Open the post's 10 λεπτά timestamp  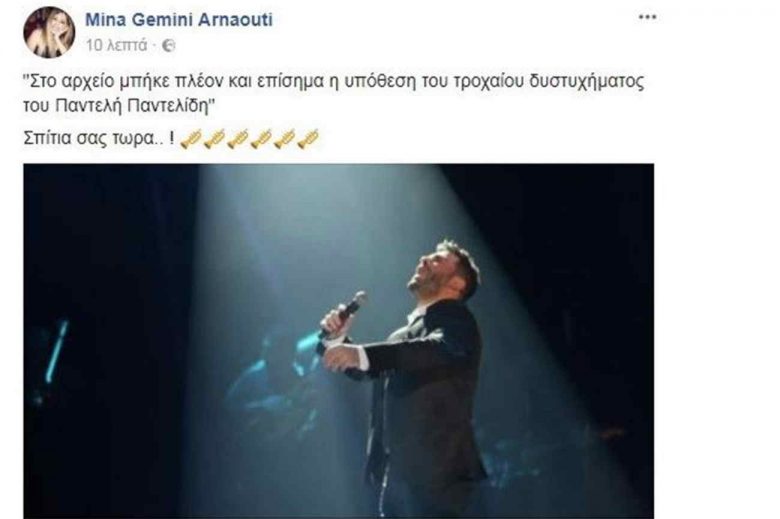(116, 45)
